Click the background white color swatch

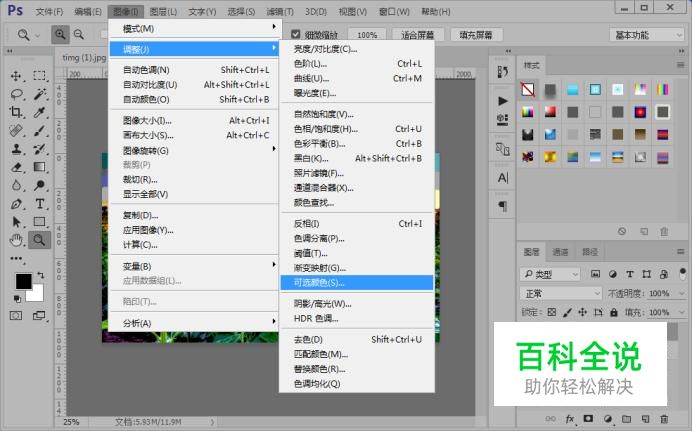pos(37,295)
